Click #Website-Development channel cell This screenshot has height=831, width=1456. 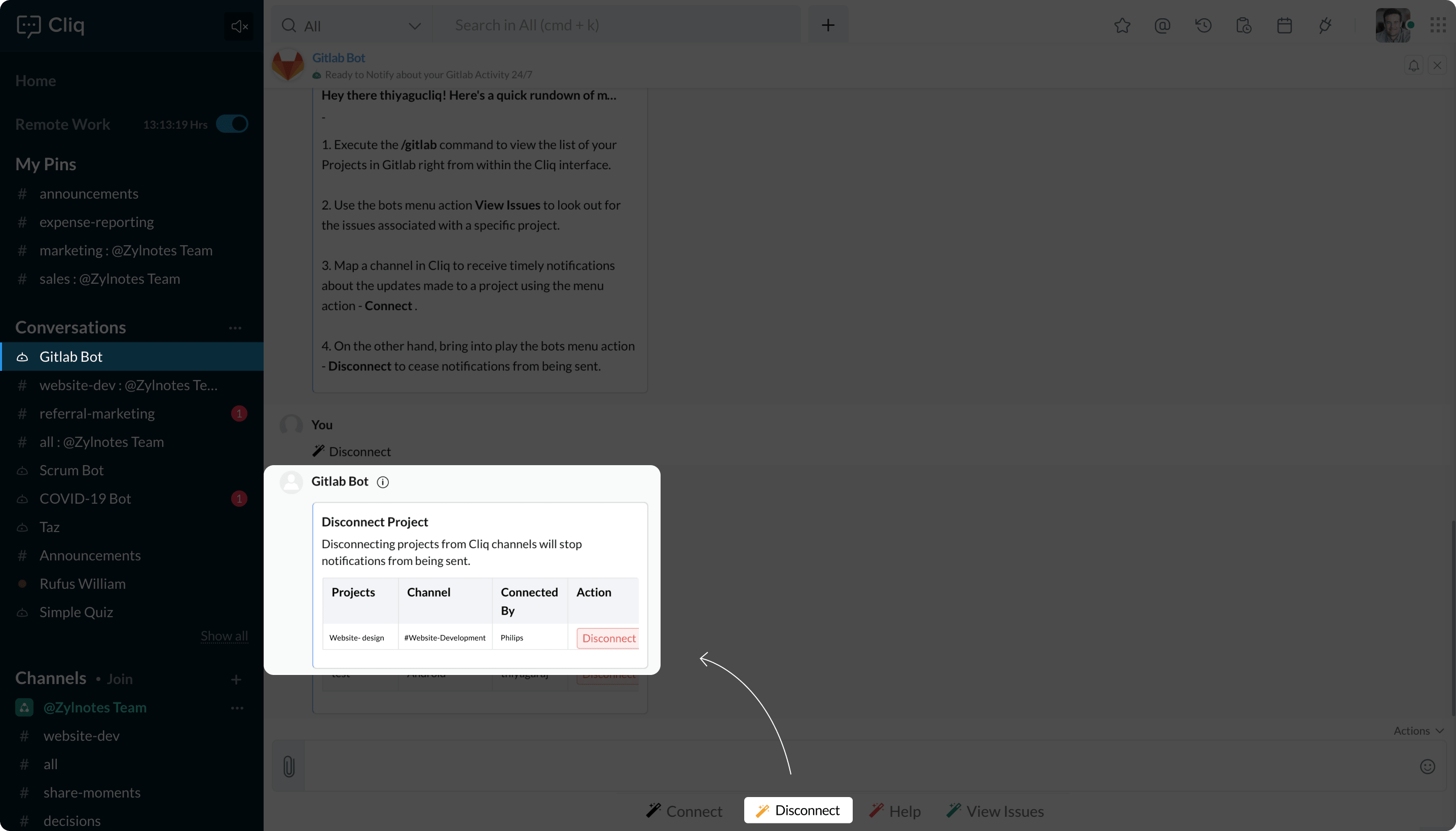coord(445,637)
